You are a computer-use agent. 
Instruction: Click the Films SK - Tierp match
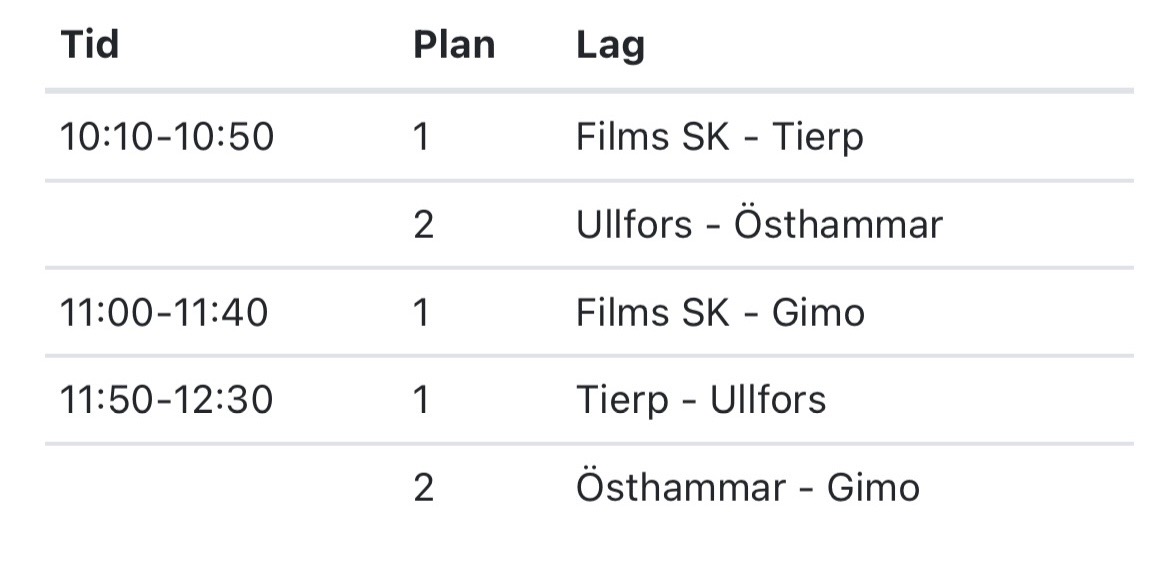point(719,138)
